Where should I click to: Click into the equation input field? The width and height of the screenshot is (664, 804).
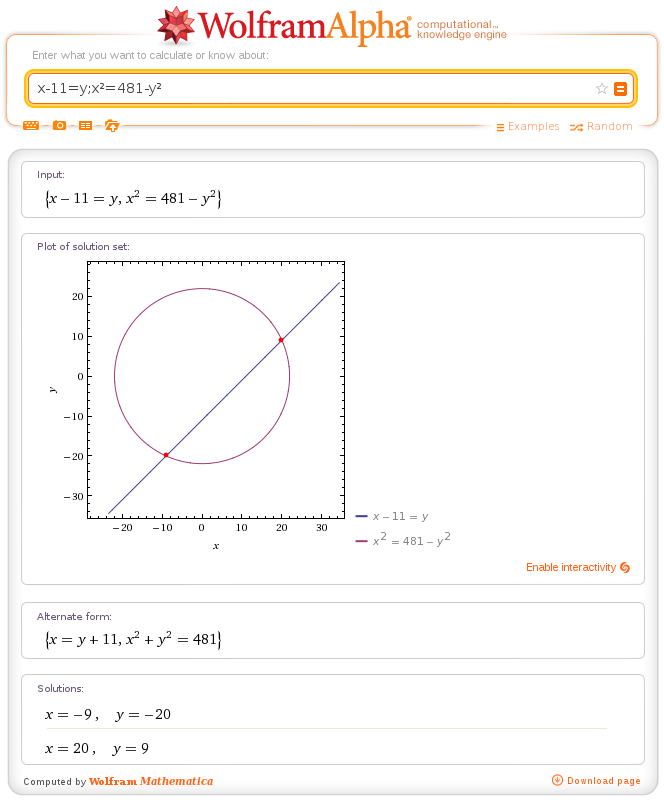[x=310, y=88]
